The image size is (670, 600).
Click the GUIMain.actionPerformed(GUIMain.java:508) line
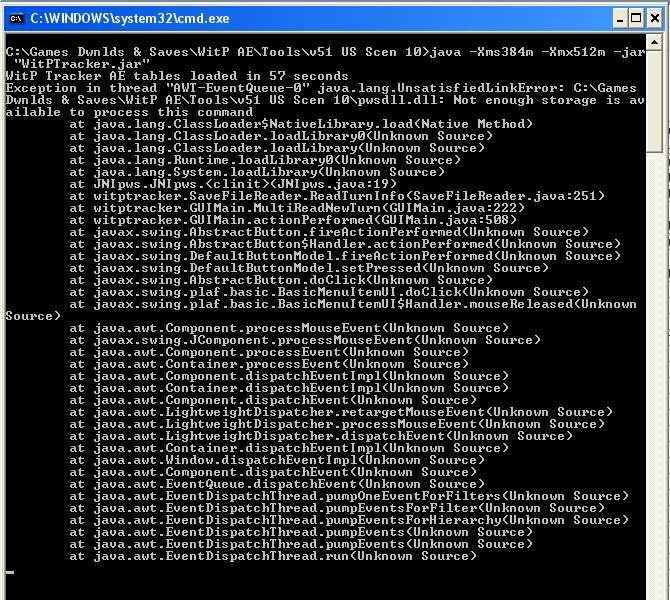[293, 220]
